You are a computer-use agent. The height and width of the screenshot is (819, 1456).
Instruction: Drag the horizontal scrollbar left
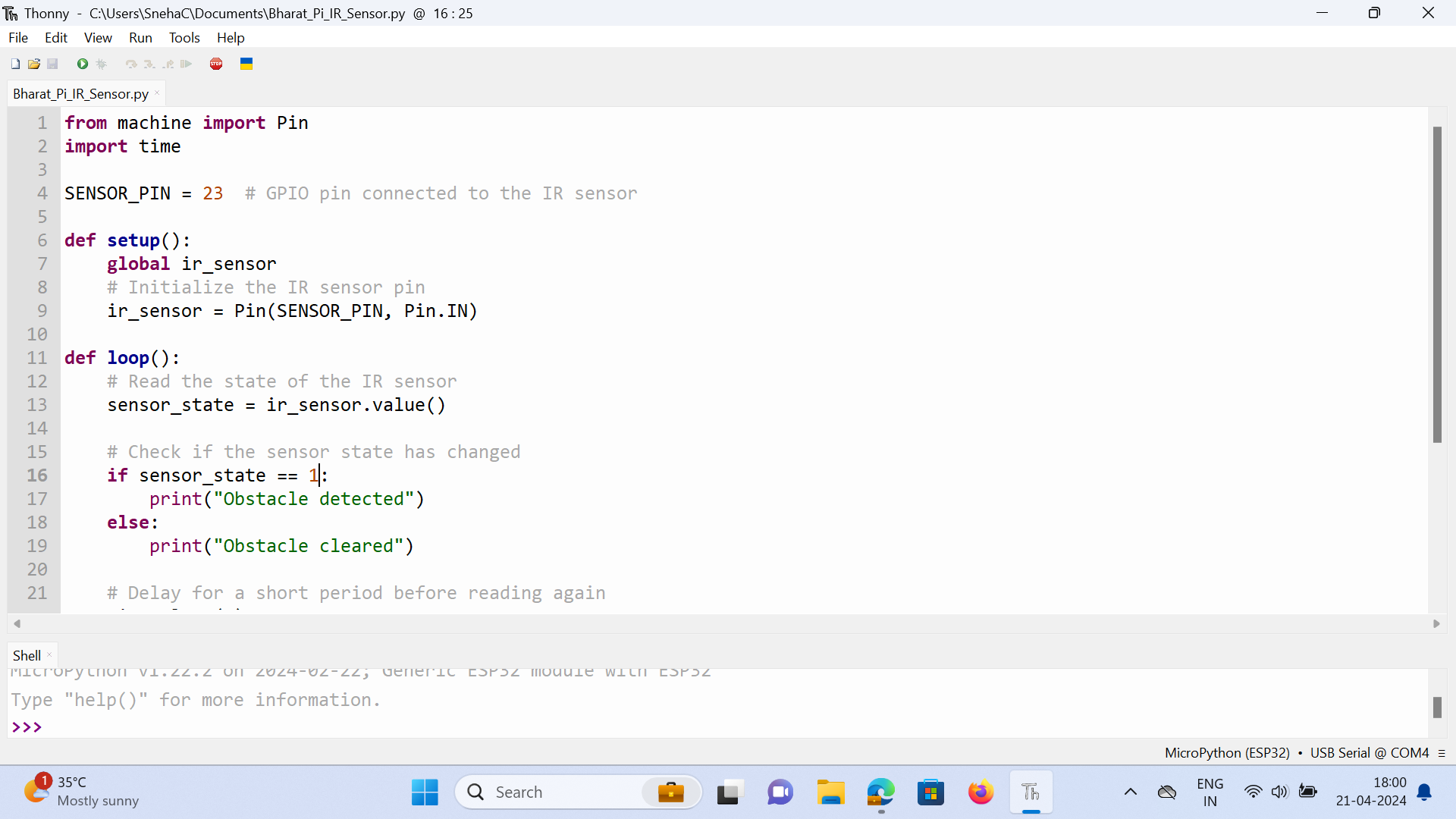[x=17, y=625]
